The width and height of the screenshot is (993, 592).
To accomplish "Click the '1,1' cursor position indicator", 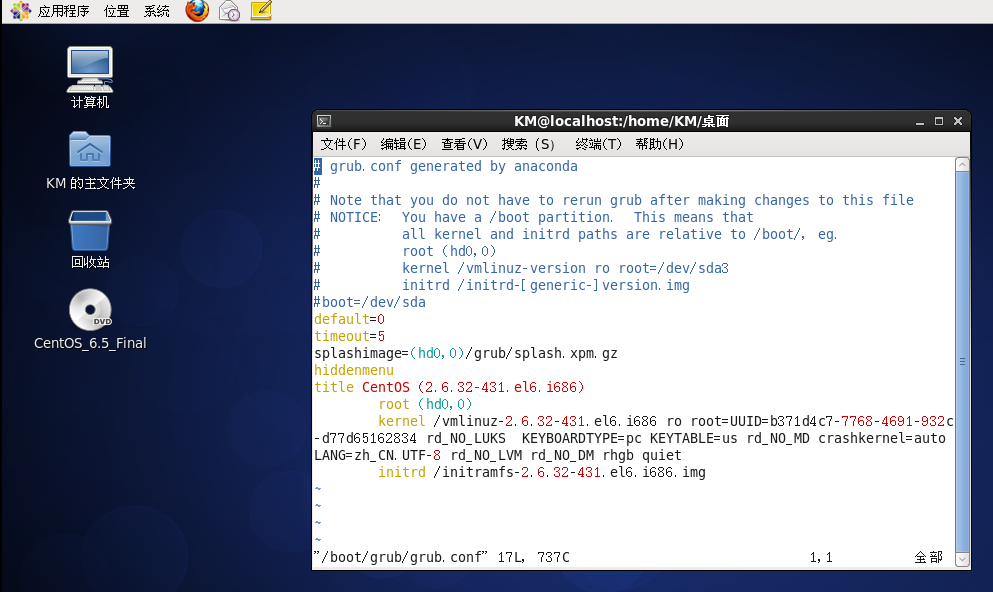I will (821, 557).
